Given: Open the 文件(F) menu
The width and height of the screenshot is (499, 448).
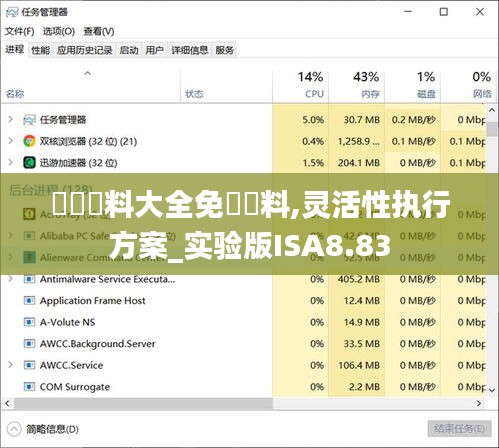Looking at the screenshot, I should (x=20, y=31).
